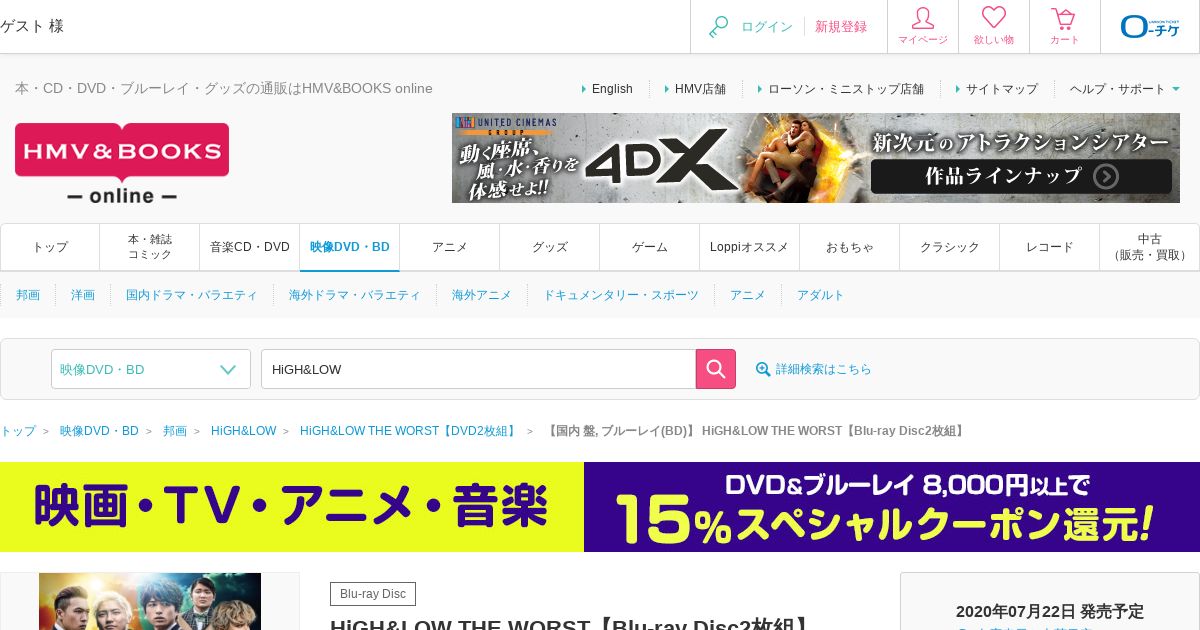Open ドキュメンタリー・スポーツ subcategory
This screenshot has width=1200, height=630.
point(621,295)
